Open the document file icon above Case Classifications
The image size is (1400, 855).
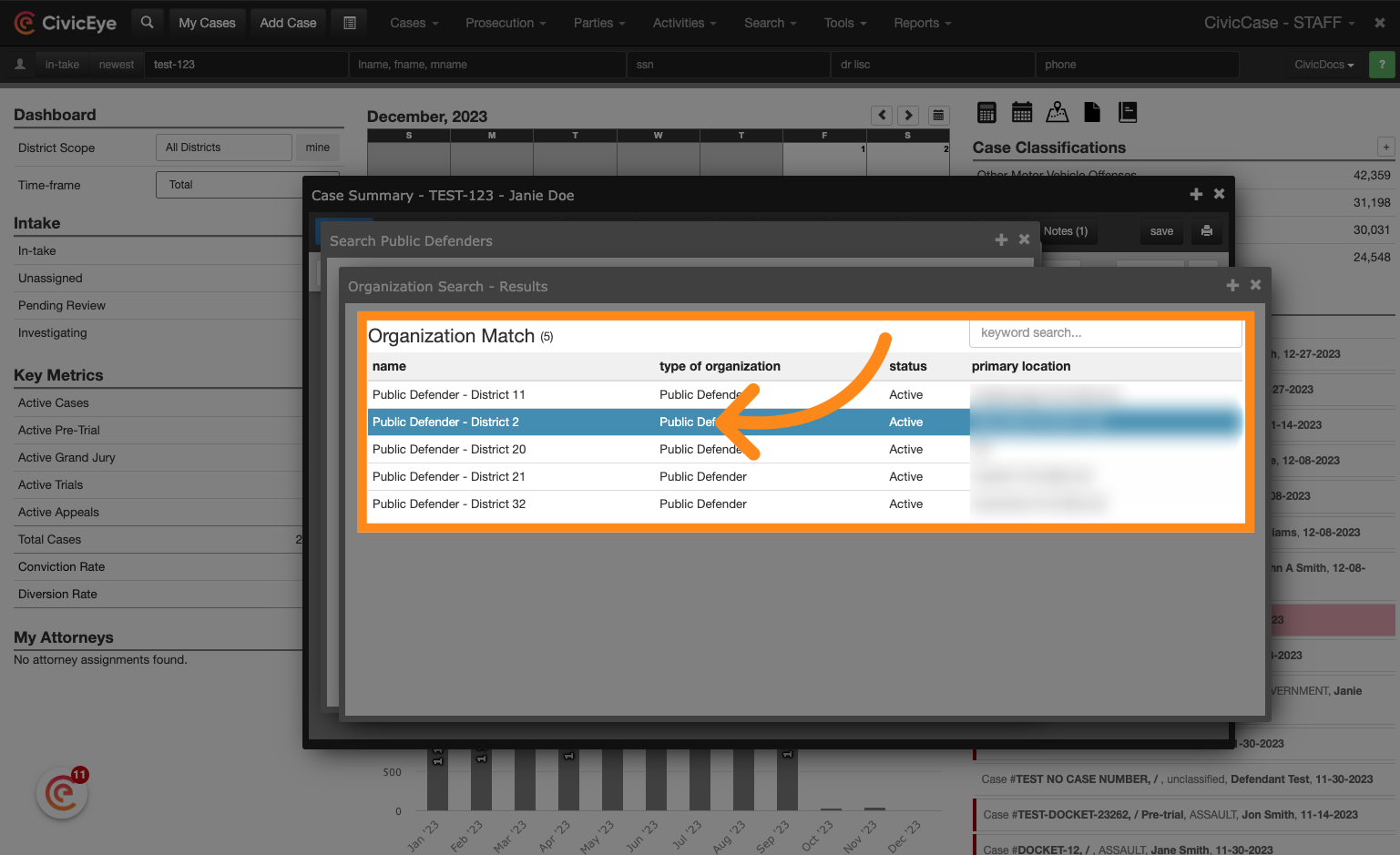pos(1092,113)
